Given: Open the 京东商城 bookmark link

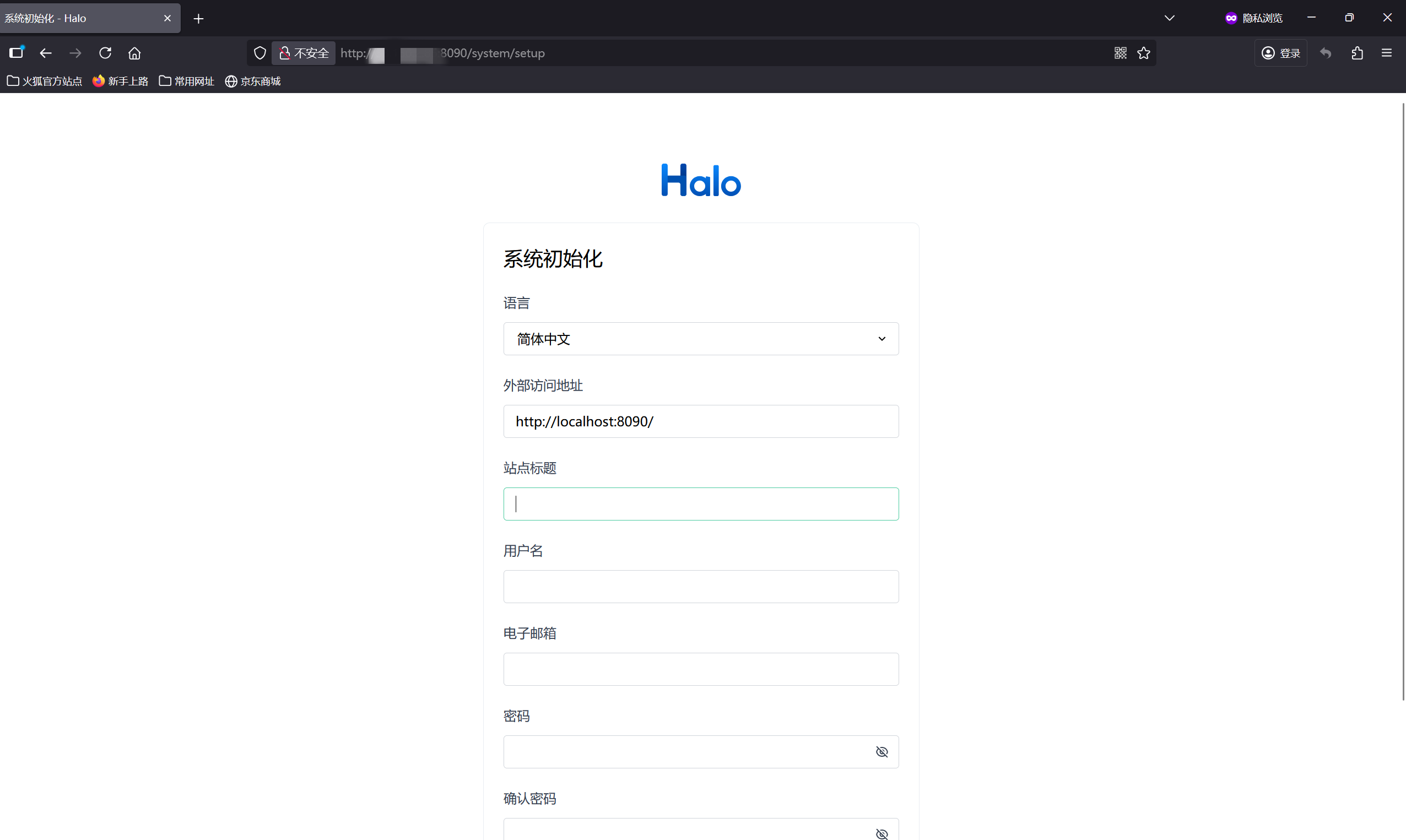Looking at the screenshot, I should coord(253,82).
